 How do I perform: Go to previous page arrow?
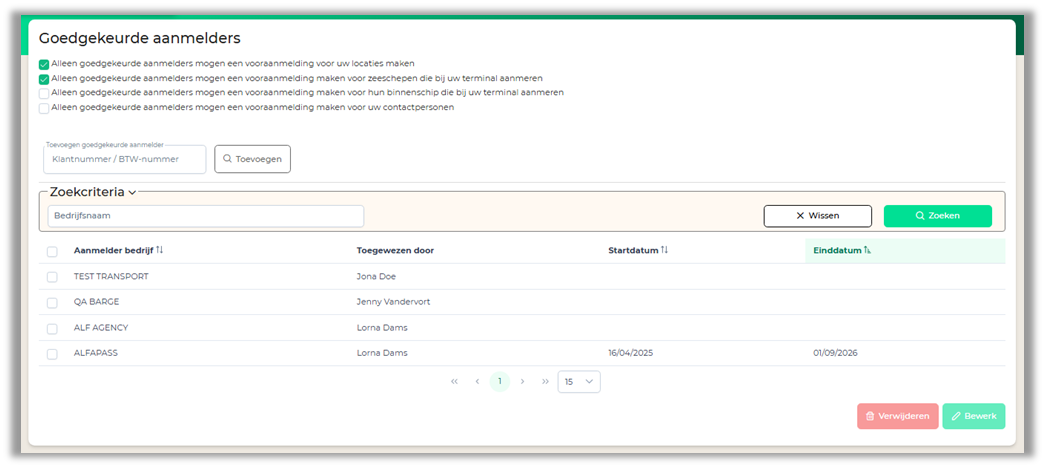(477, 381)
